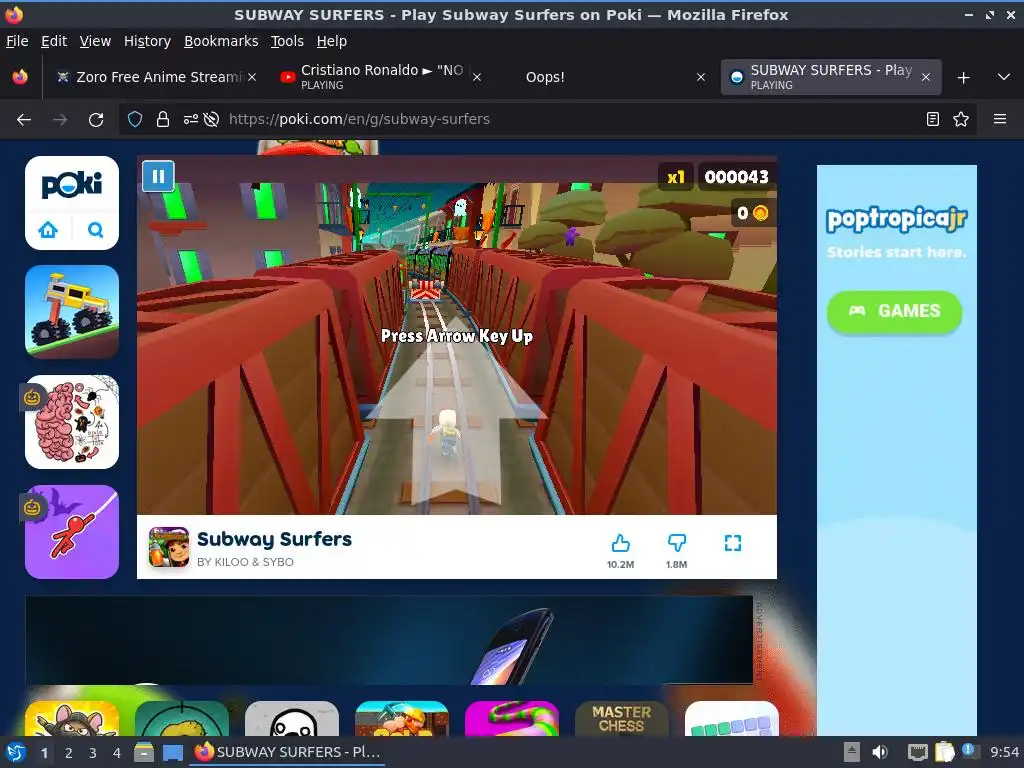
Task: Click the phone advertisement banner
Action: (x=389, y=640)
